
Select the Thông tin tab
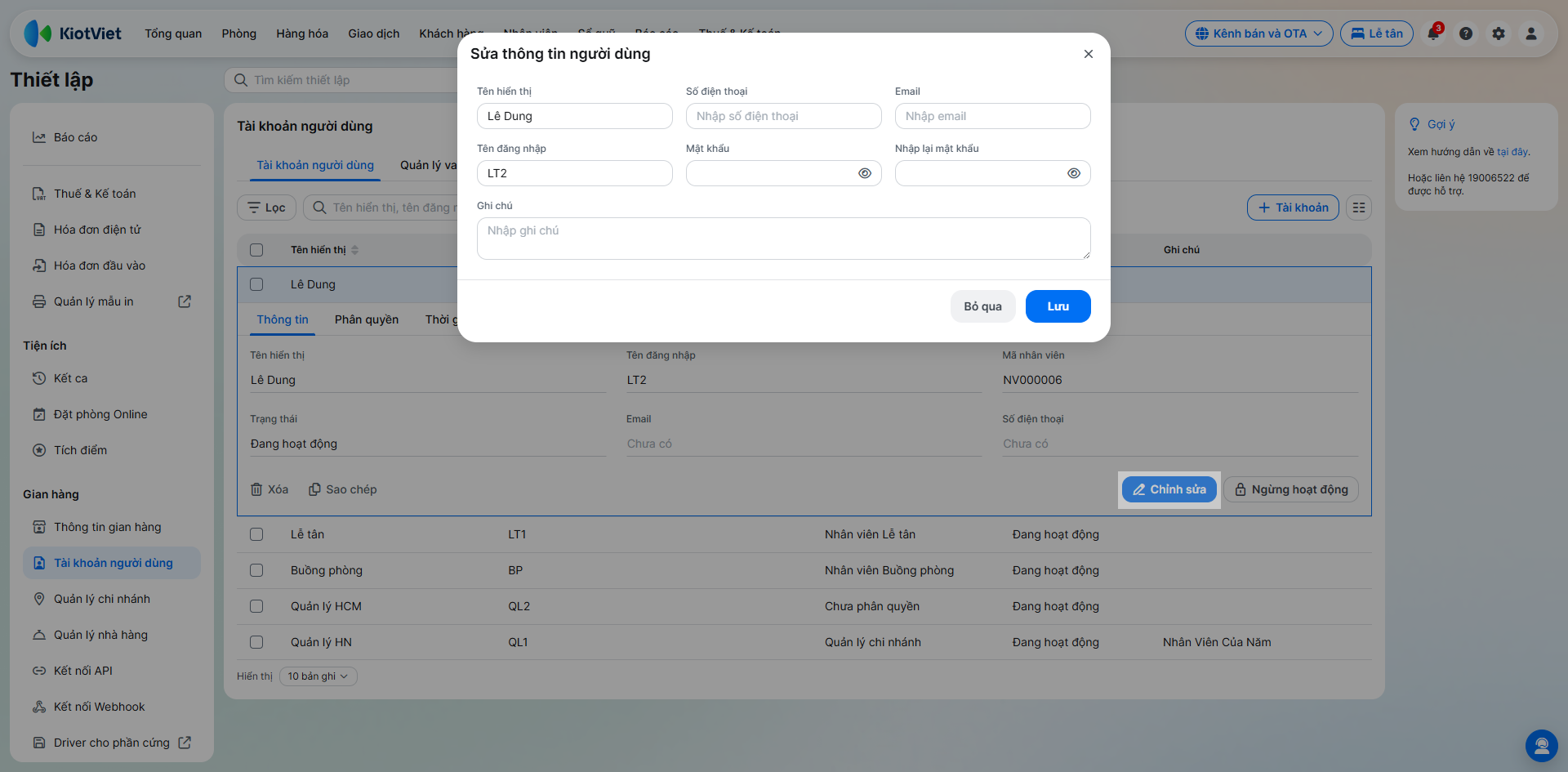click(x=283, y=319)
